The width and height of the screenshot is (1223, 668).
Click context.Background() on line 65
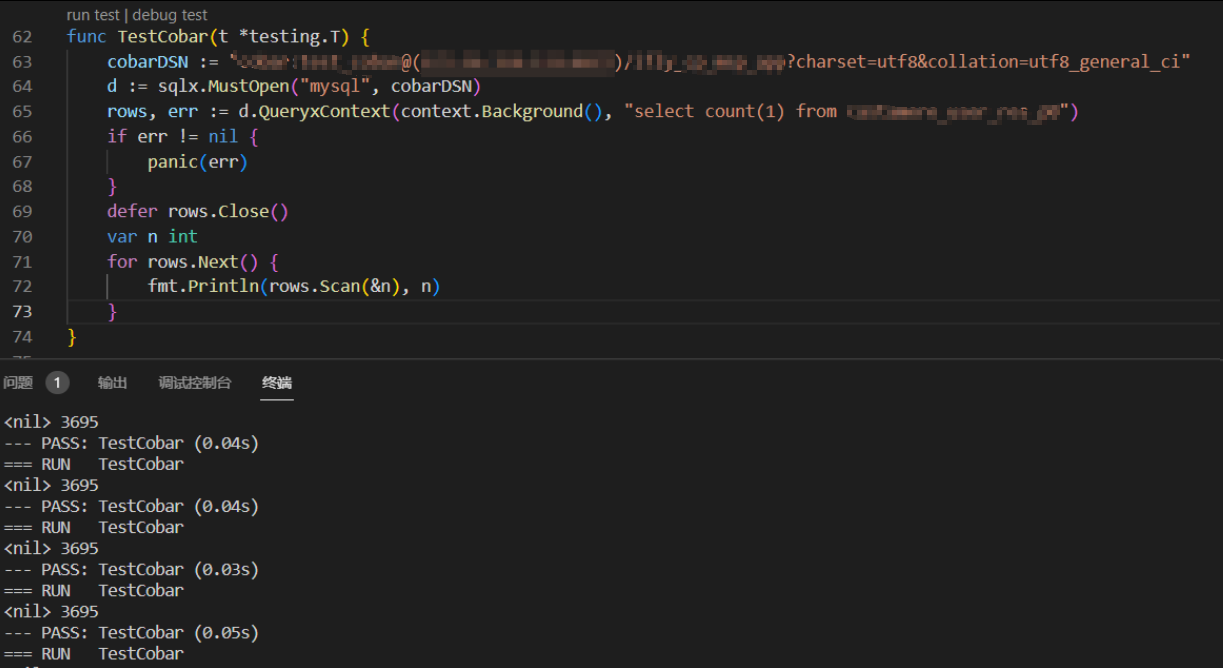point(501,112)
